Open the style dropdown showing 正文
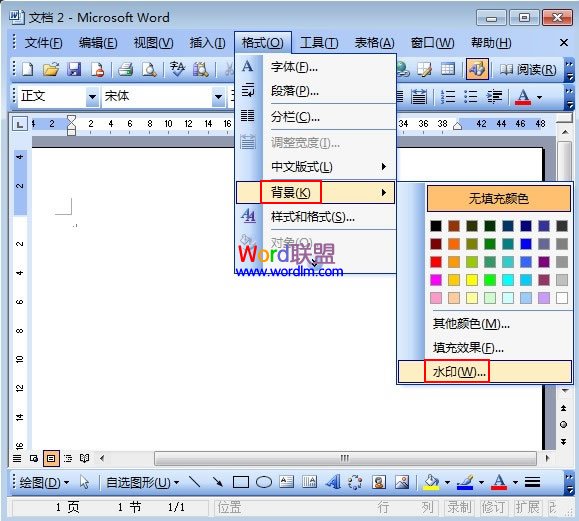579x521 pixels. (x=92, y=97)
